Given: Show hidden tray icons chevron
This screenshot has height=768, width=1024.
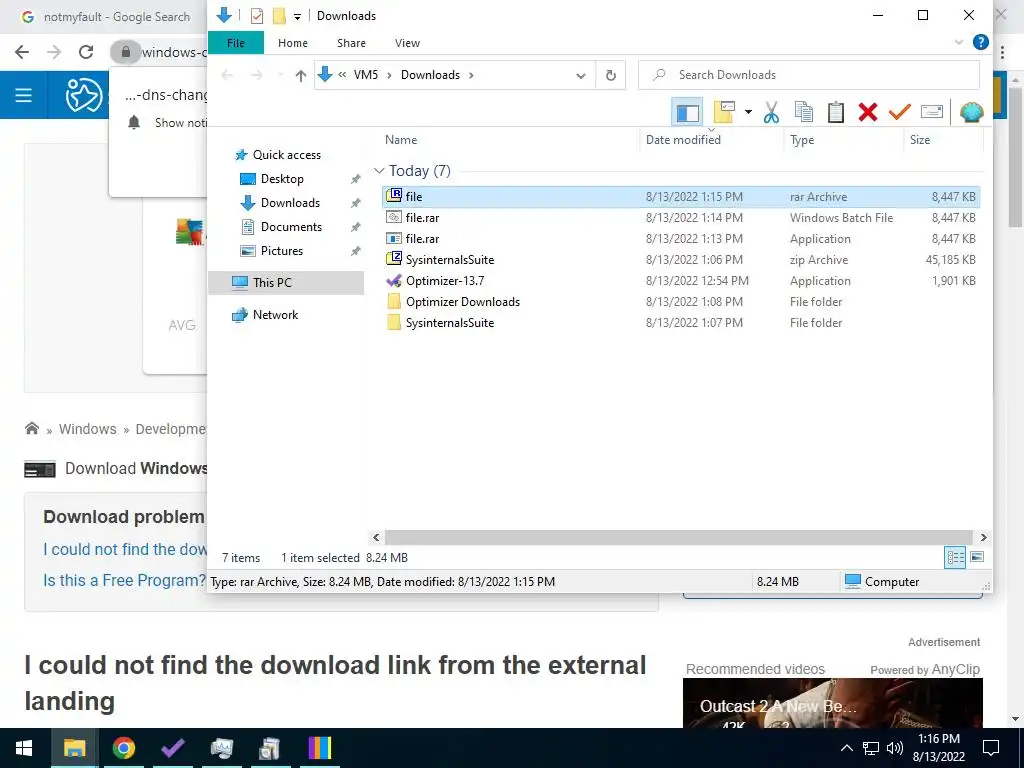Looking at the screenshot, I should 846,748.
